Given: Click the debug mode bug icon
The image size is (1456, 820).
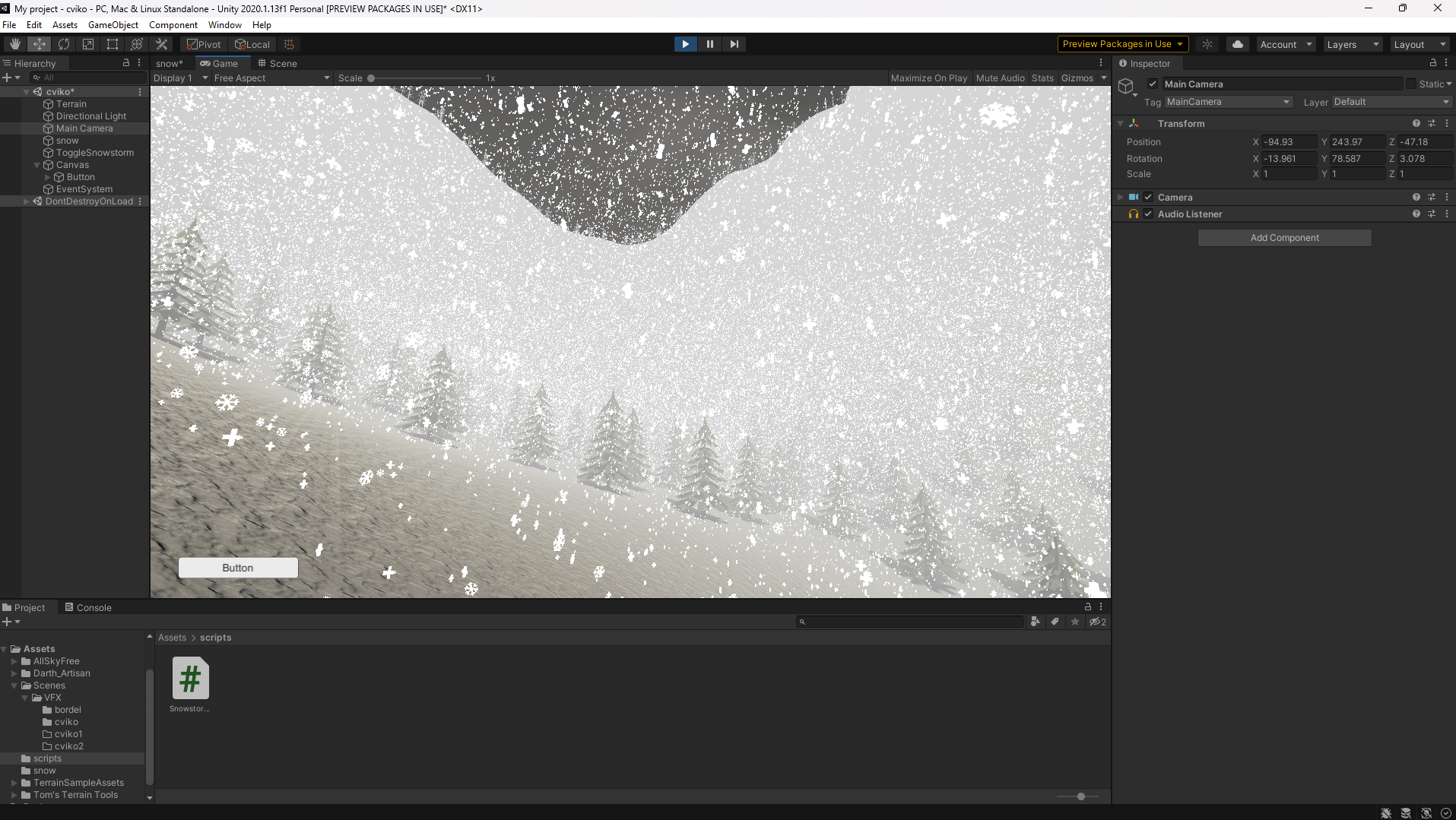Looking at the screenshot, I should [1386, 812].
